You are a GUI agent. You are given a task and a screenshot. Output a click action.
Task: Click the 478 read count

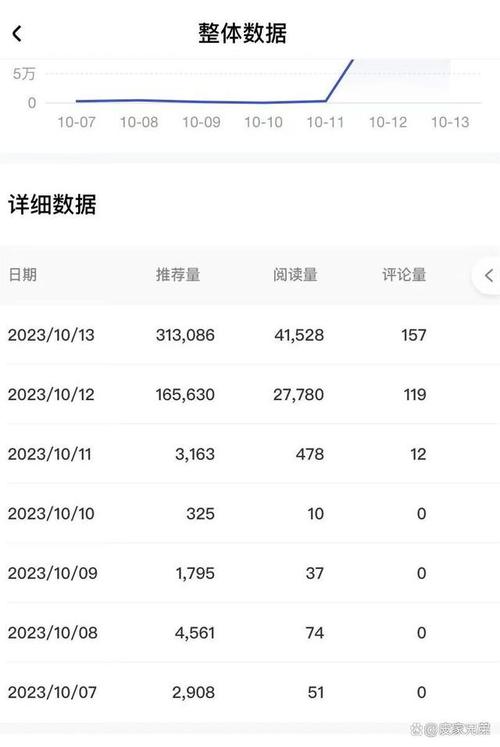310,454
